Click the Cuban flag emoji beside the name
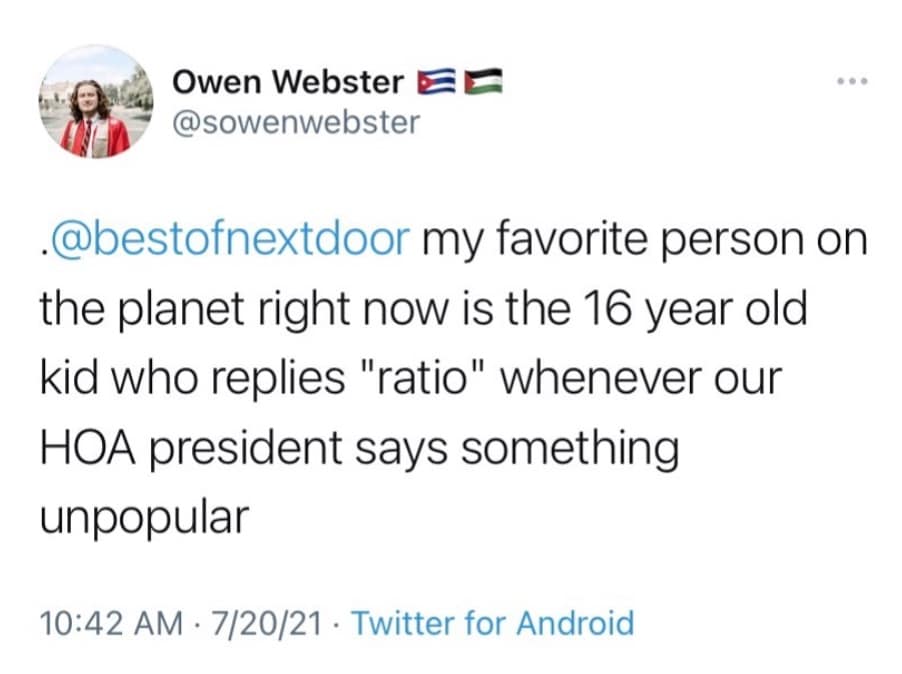902x674 pixels. (433, 83)
